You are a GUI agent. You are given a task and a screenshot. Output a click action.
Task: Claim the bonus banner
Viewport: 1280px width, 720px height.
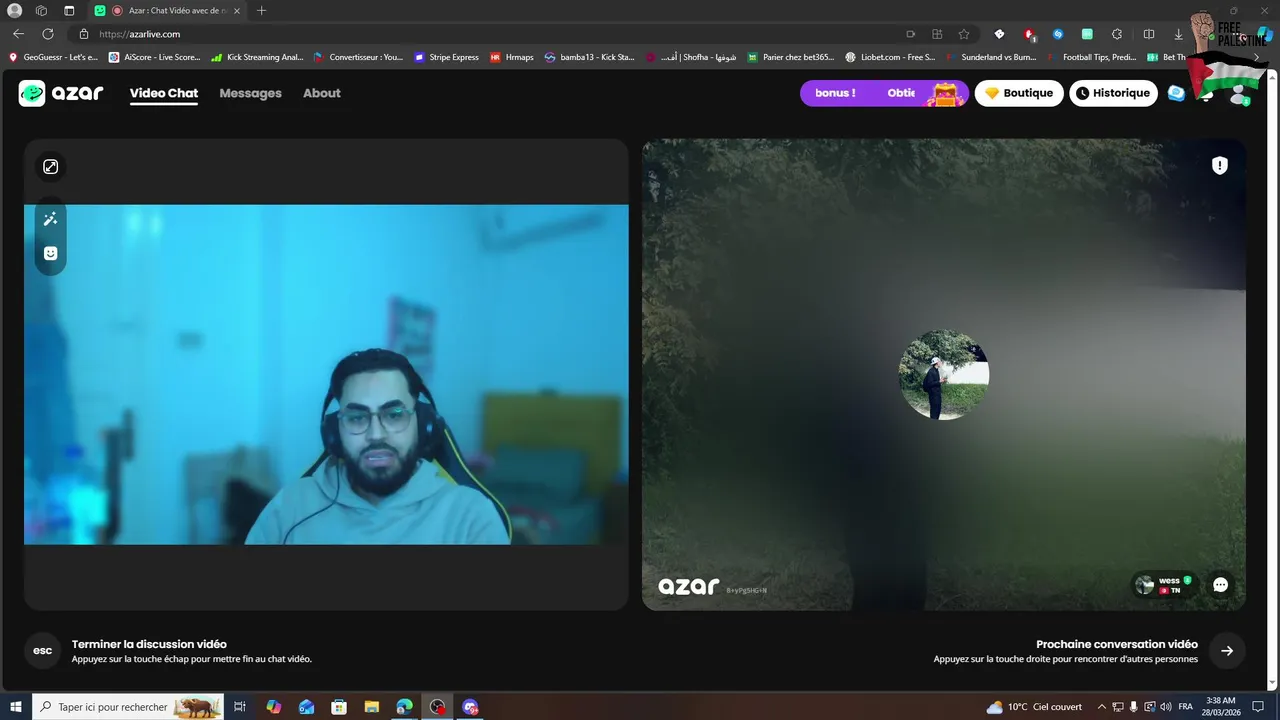tap(884, 93)
